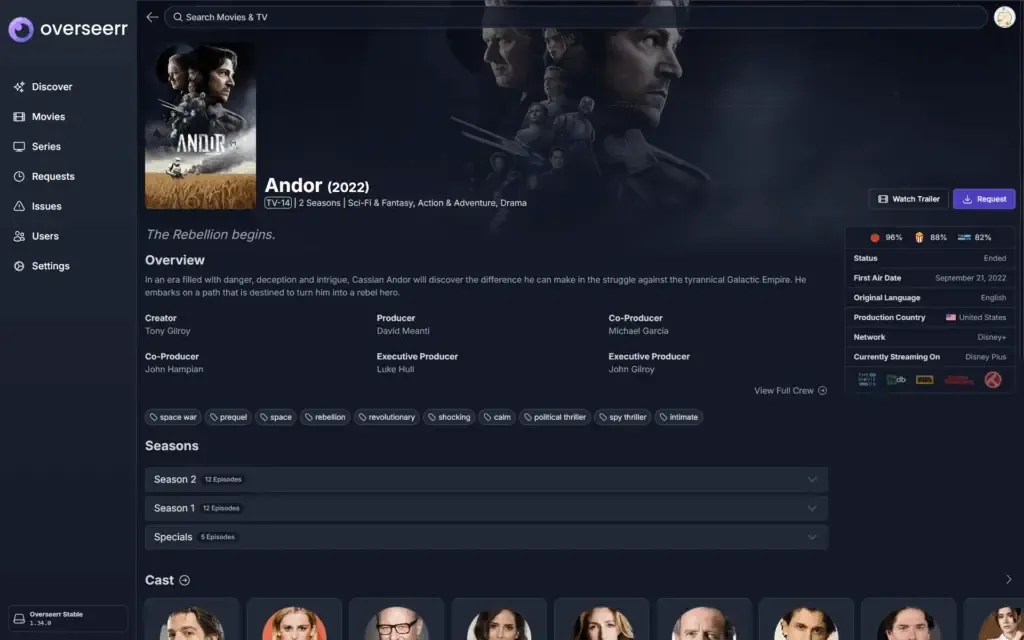Screen dimensions: 1024x640
Task: Click the popcorn audience score icon
Action: (919, 238)
